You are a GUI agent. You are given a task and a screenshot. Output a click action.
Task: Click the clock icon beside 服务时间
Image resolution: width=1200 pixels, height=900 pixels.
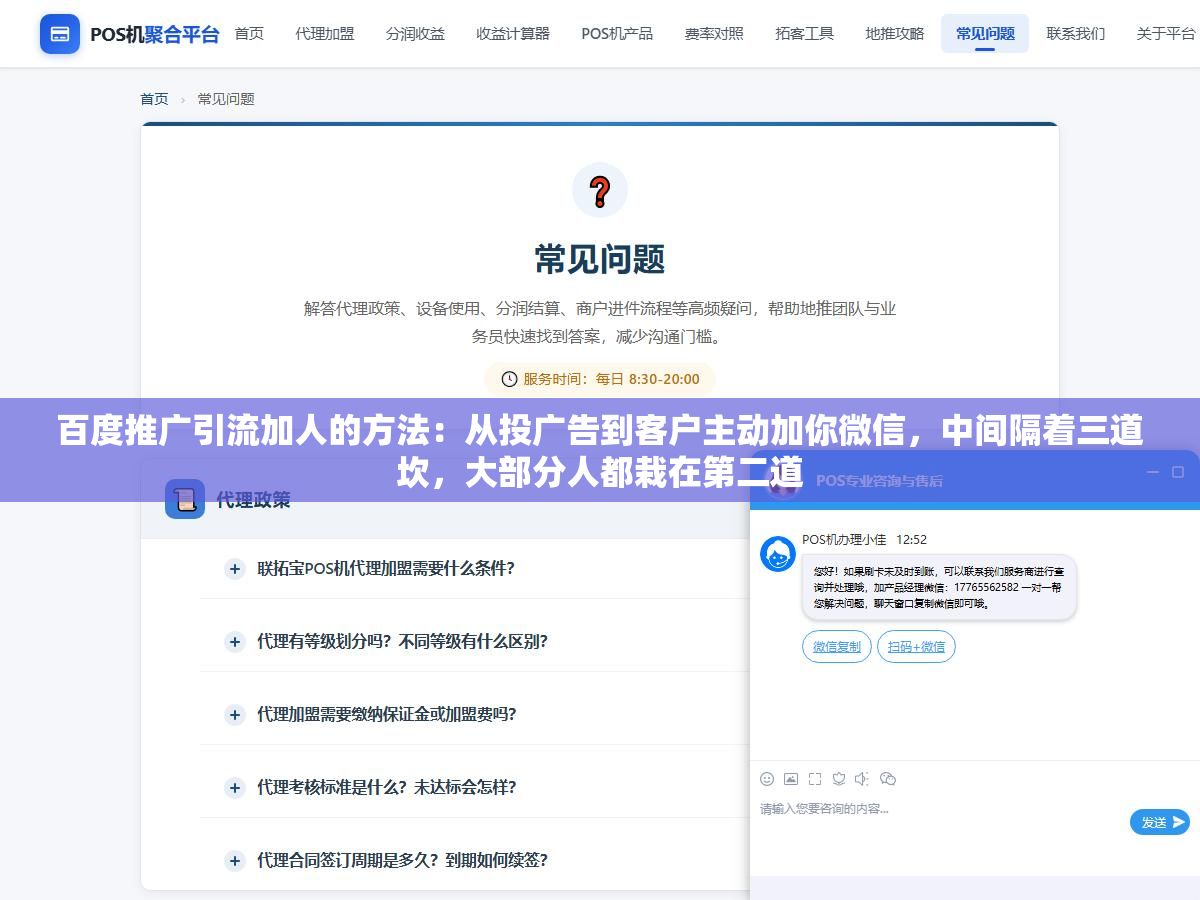509,379
